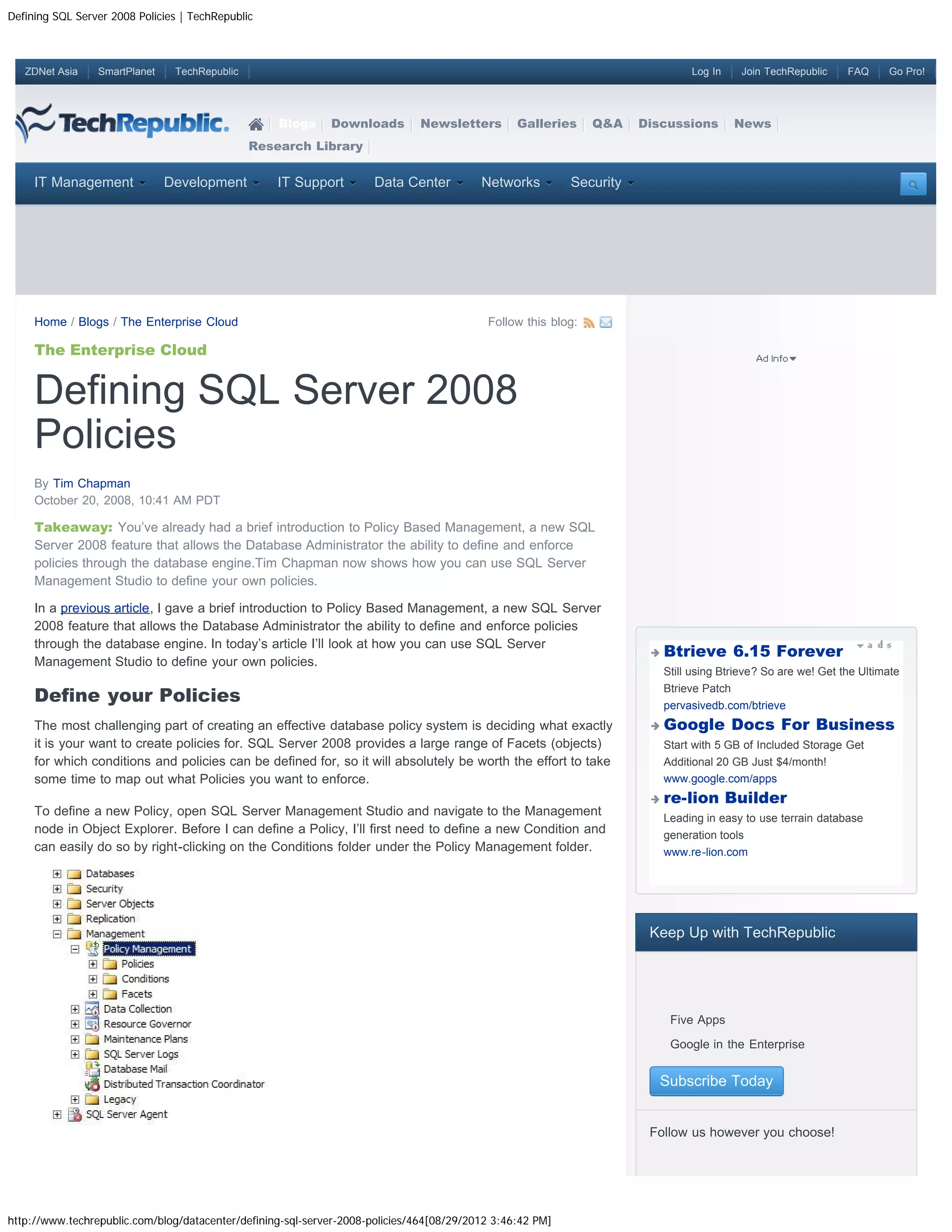Open the Security dropdown menu
Screen dimensions: 952x1232
tap(602, 182)
